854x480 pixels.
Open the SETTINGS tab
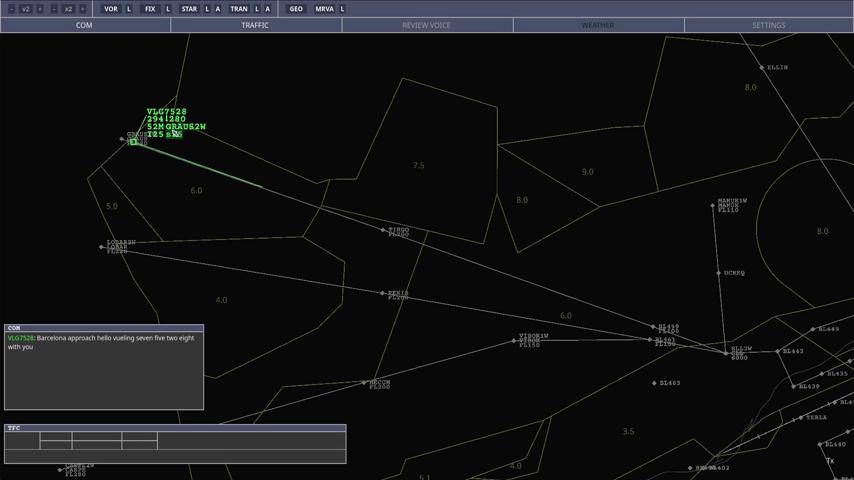click(x=768, y=25)
